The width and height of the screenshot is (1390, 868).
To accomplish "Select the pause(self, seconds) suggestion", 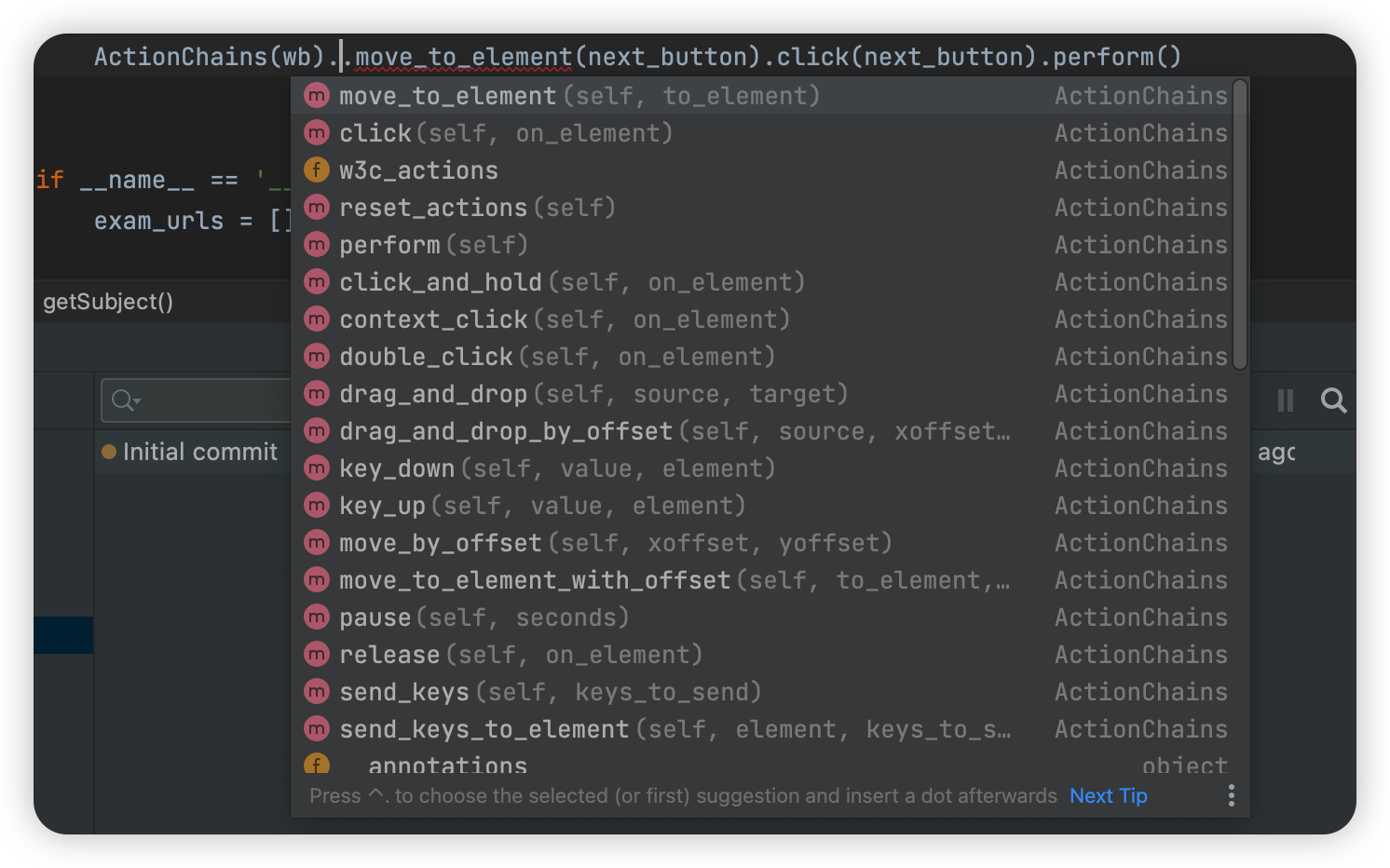I will coord(484,617).
